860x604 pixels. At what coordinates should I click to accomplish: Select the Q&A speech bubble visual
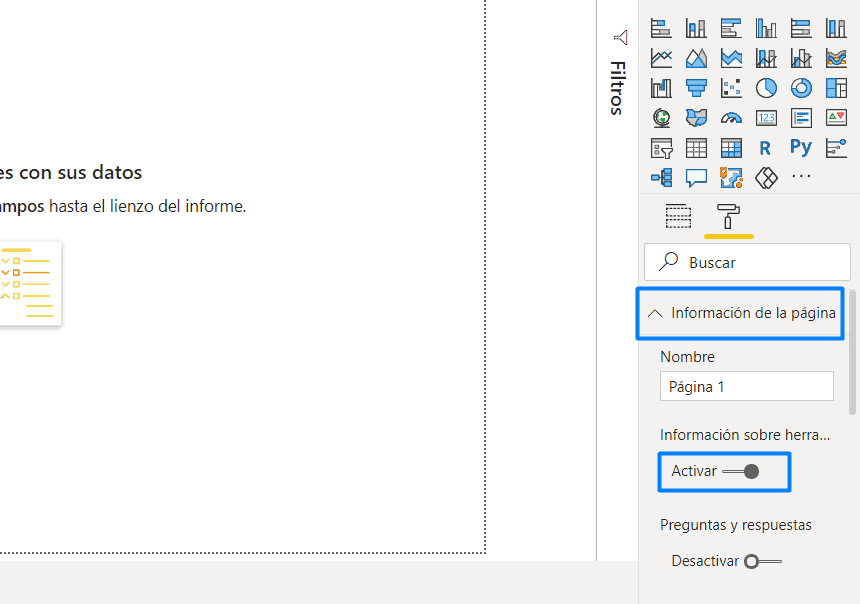pyautogui.click(x=696, y=177)
